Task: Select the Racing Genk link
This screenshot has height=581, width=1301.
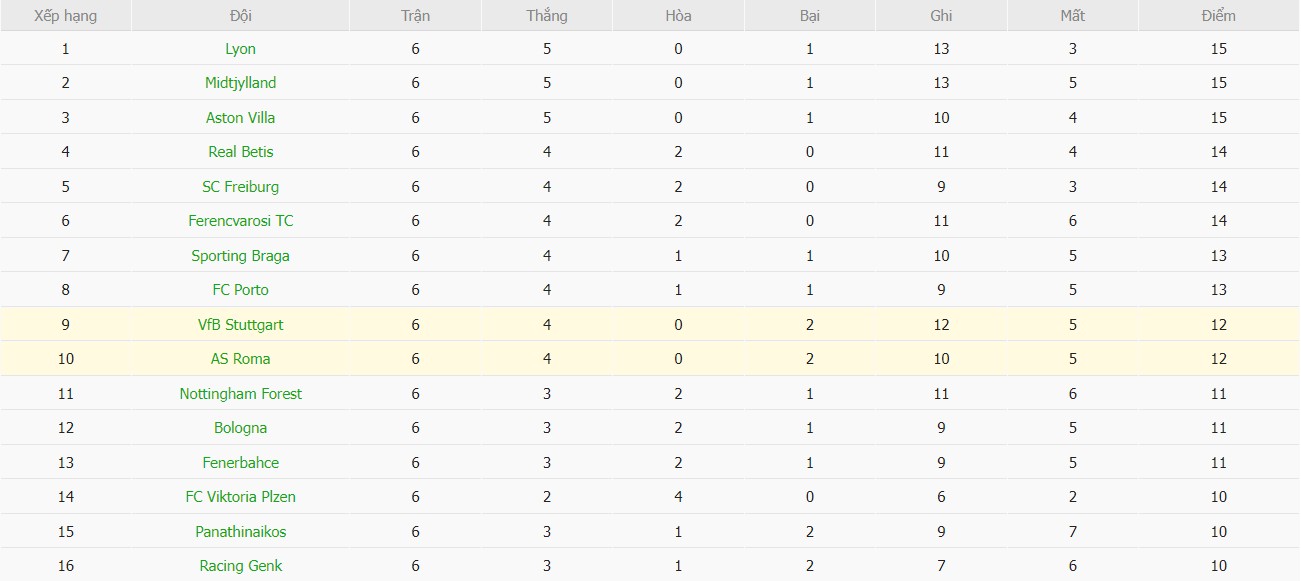Action: click(240, 566)
